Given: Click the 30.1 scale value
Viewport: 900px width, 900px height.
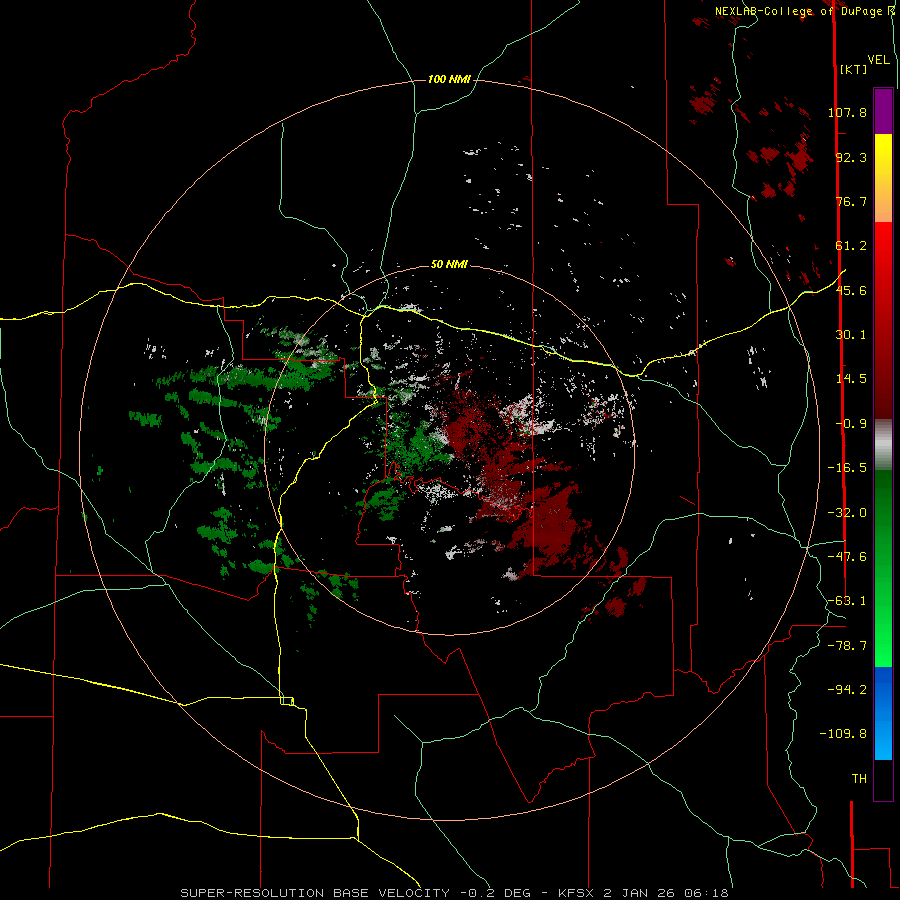Looking at the screenshot, I should tap(851, 335).
